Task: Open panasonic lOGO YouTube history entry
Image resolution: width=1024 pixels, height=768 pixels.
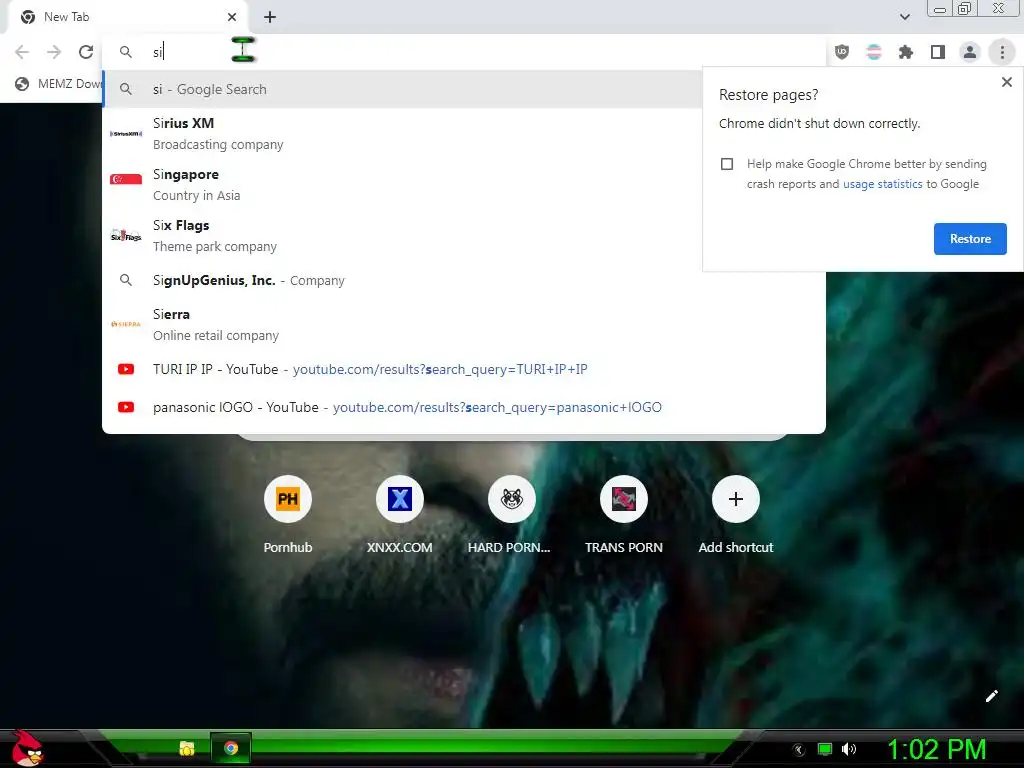Action: (464, 407)
